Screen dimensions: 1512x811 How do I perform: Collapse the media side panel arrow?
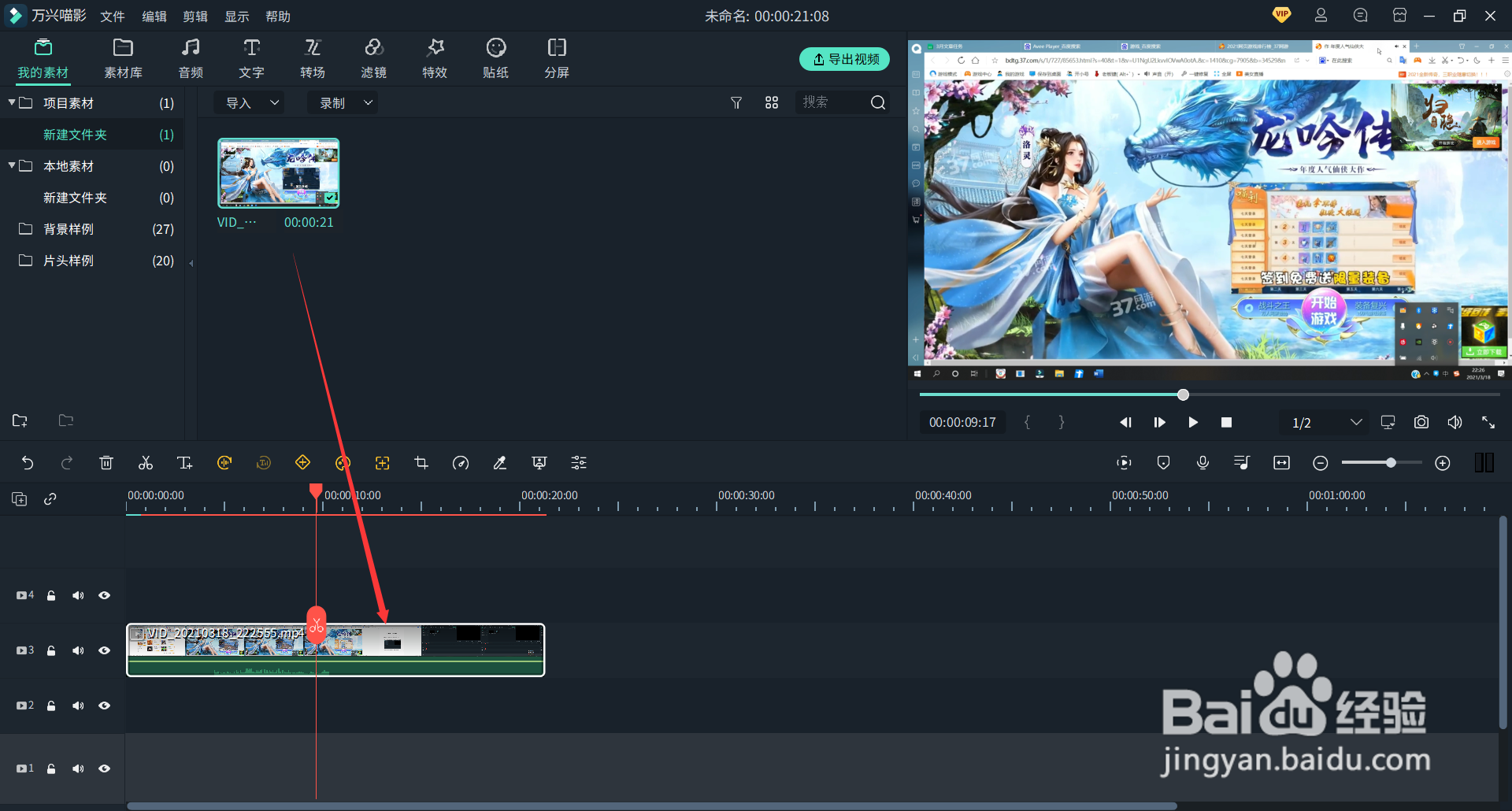coord(191,263)
